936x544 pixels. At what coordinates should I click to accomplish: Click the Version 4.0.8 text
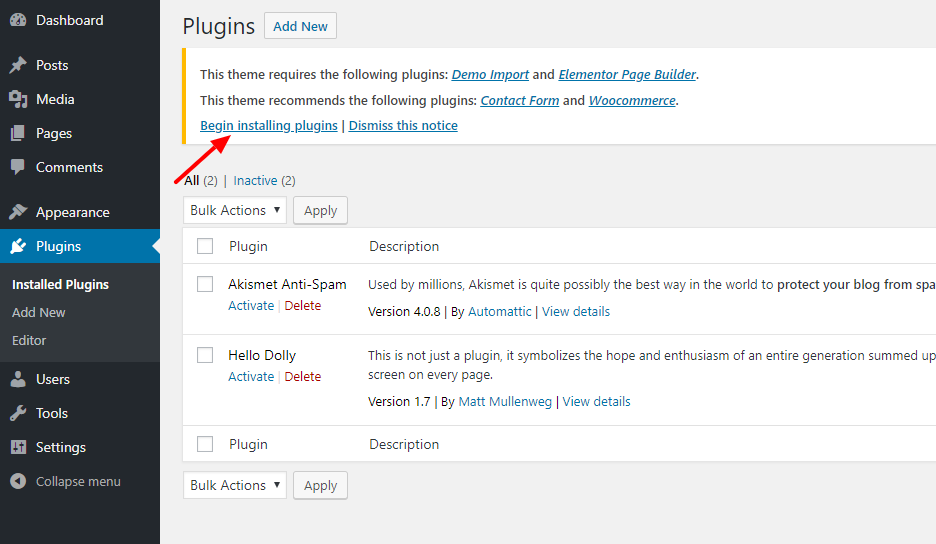click(x=404, y=311)
